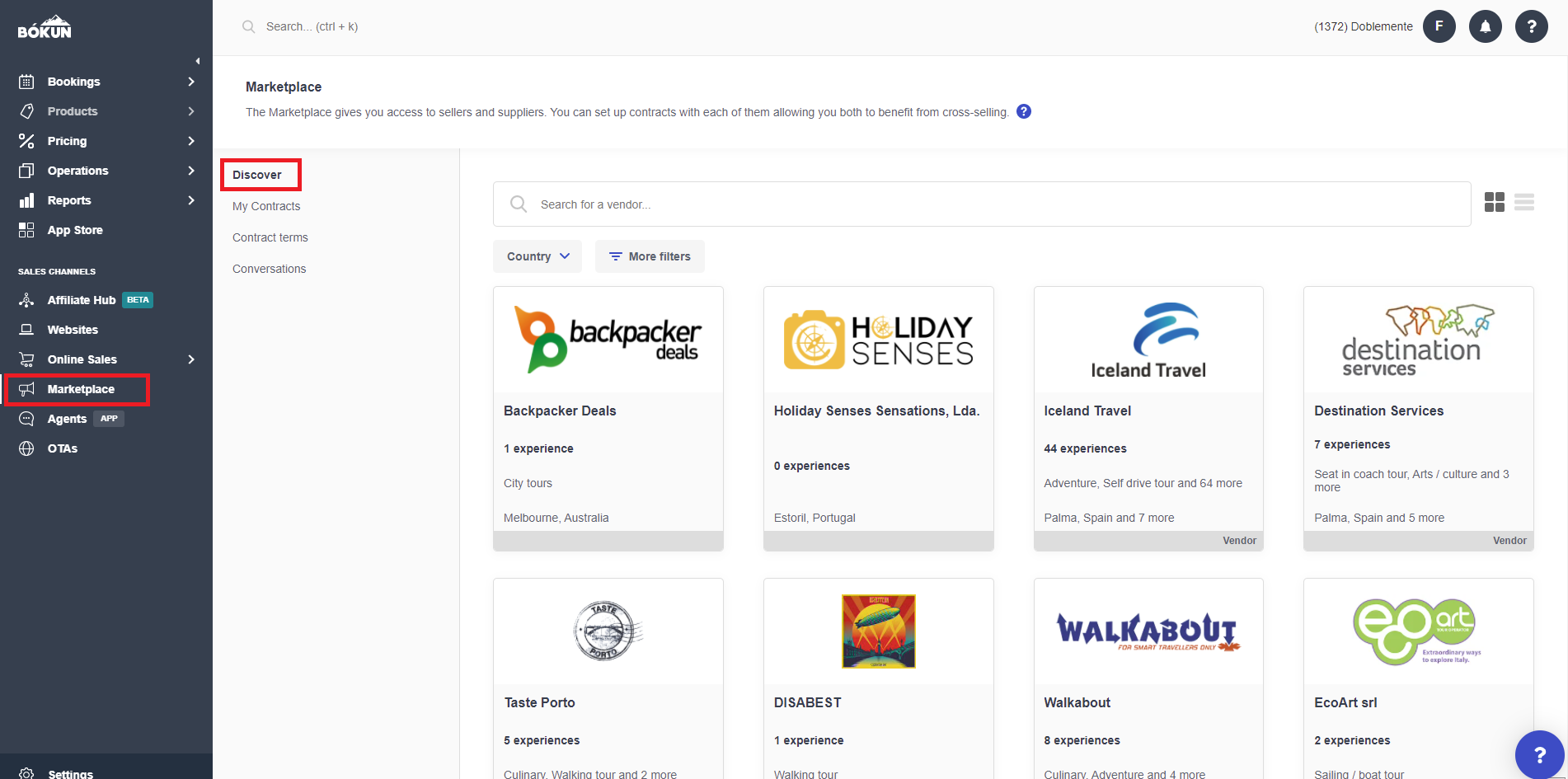Open the EcoArt srl logo thumbnail

1419,631
